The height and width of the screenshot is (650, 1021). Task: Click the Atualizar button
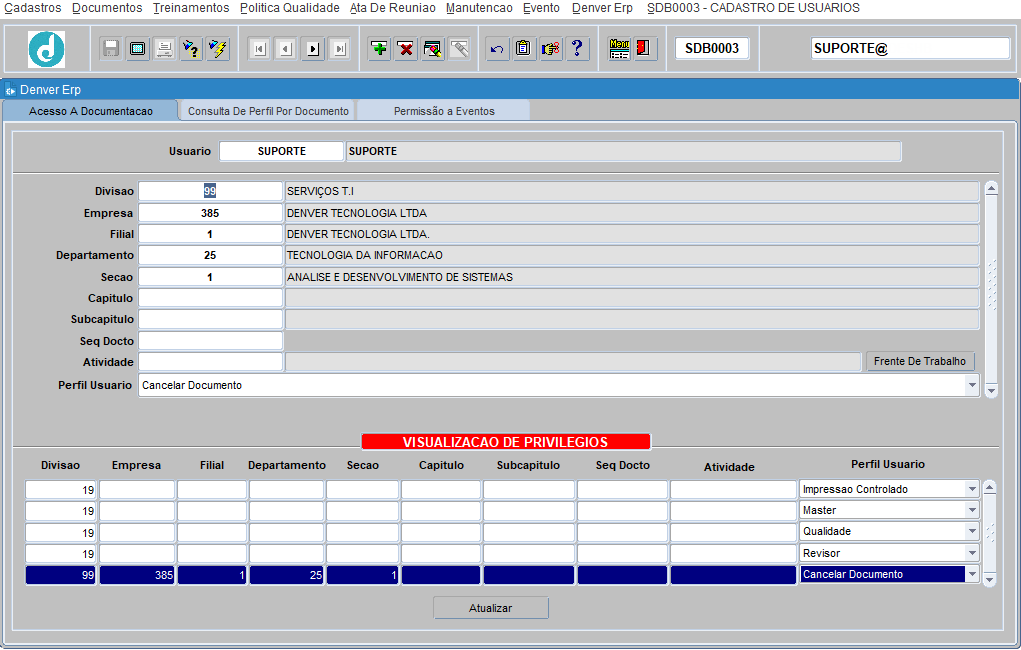[491, 608]
